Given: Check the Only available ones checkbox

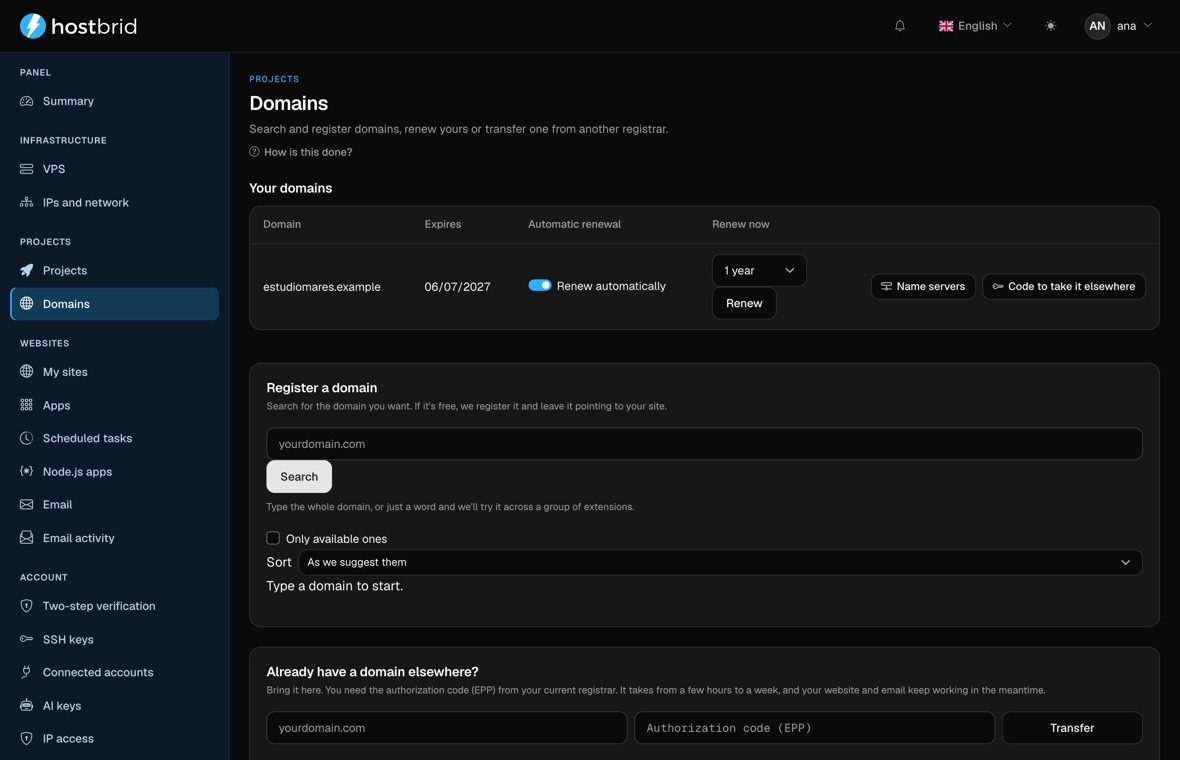Looking at the screenshot, I should tap(273, 538).
